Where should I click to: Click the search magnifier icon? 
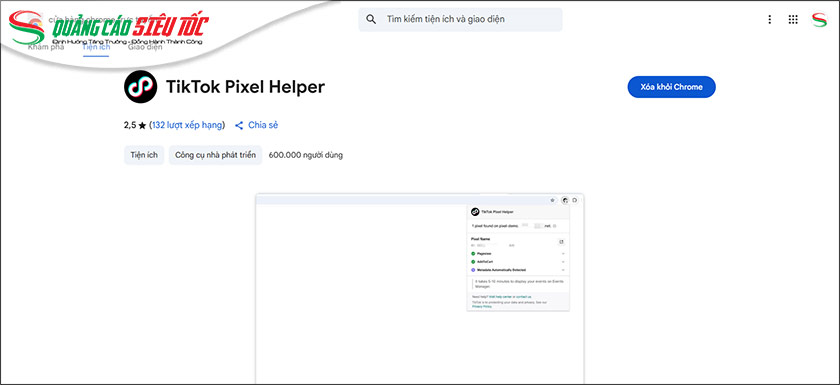[371, 19]
